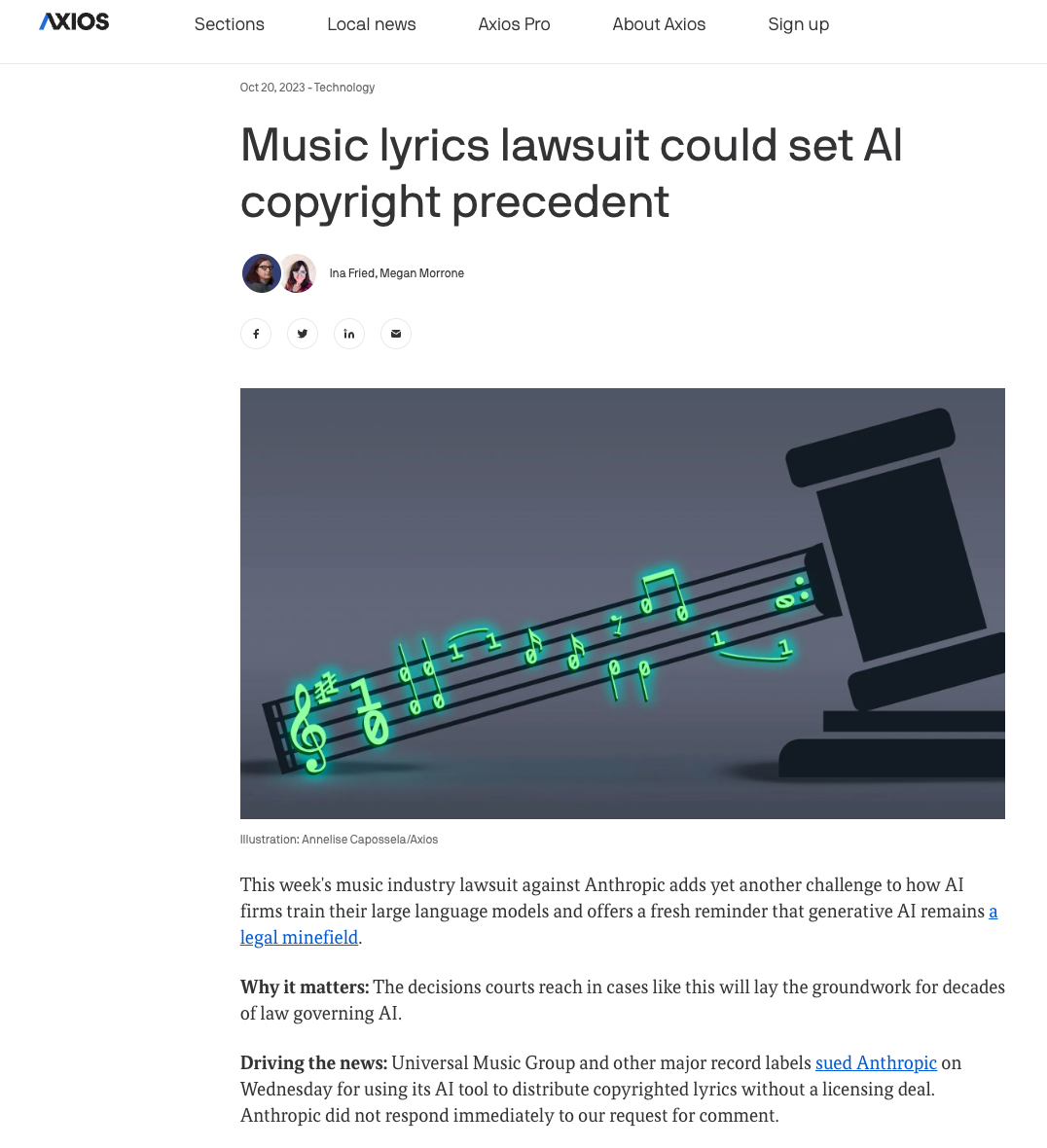Open Ina Fried's author name
1047x1148 pixels.
(352, 273)
